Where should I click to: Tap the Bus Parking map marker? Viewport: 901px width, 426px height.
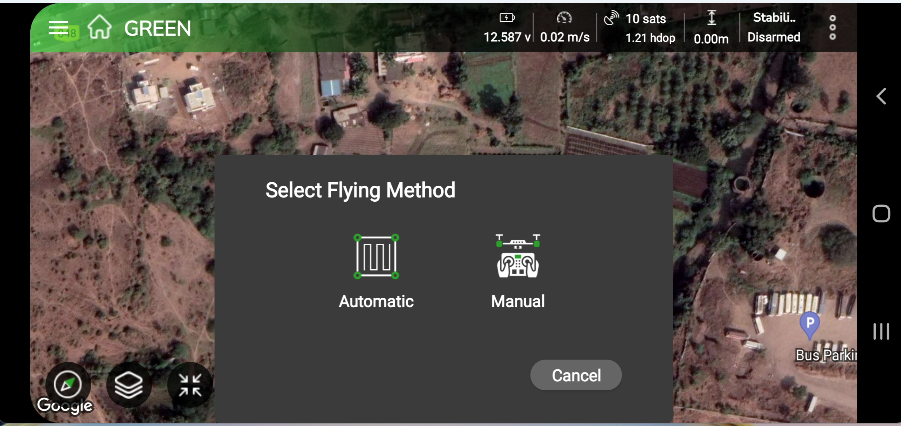click(x=810, y=324)
